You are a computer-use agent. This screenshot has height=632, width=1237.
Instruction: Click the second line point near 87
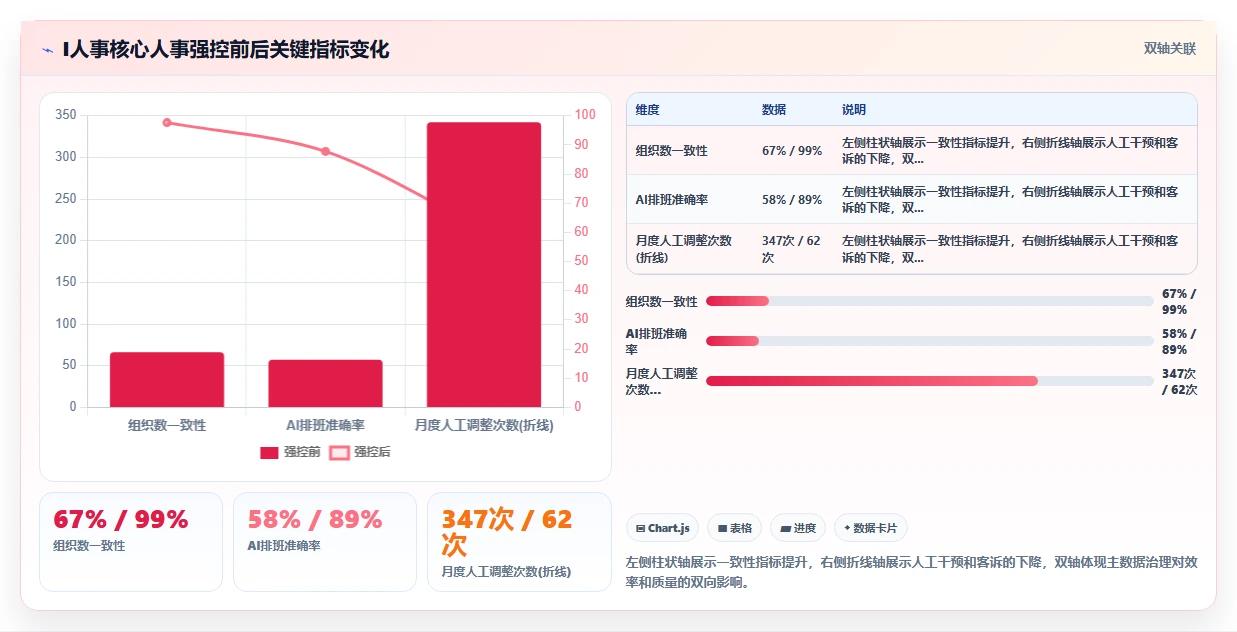coord(325,151)
